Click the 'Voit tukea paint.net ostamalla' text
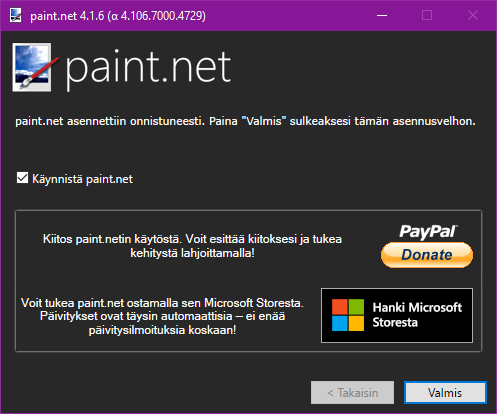This screenshot has width=497, height=414. tap(162, 316)
